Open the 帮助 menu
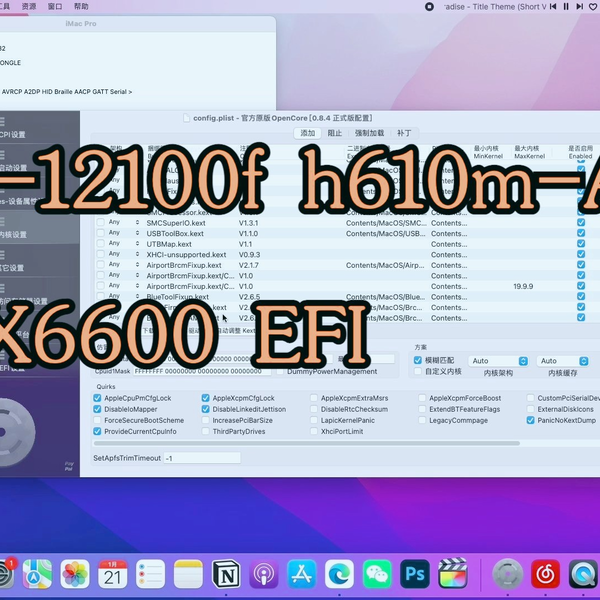Image resolution: width=600 pixels, height=600 pixels. (81, 6)
